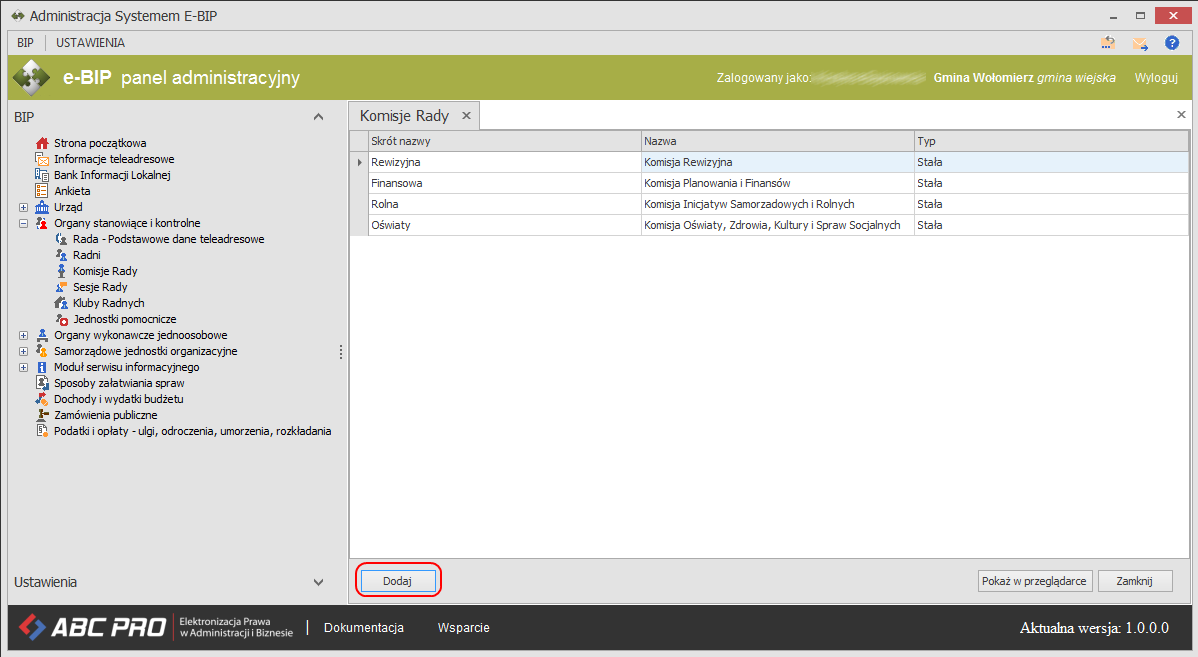Click Pokaż w przeglądarce button
The height and width of the screenshot is (657, 1198).
tap(1035, 581)
